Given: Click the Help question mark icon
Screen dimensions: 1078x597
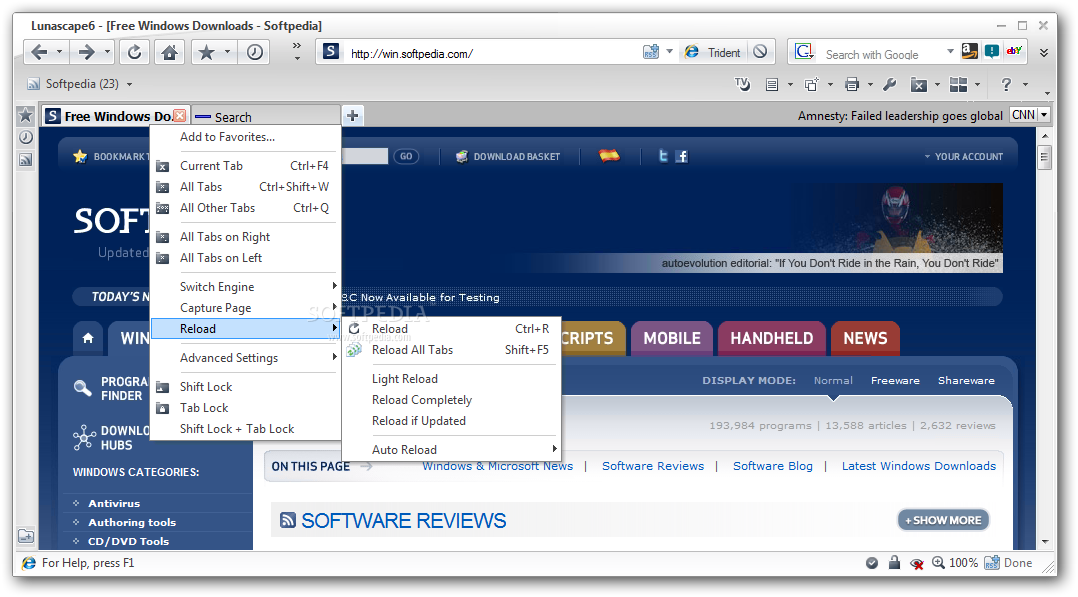Looking at the screenshot, I should [1006, 84].
